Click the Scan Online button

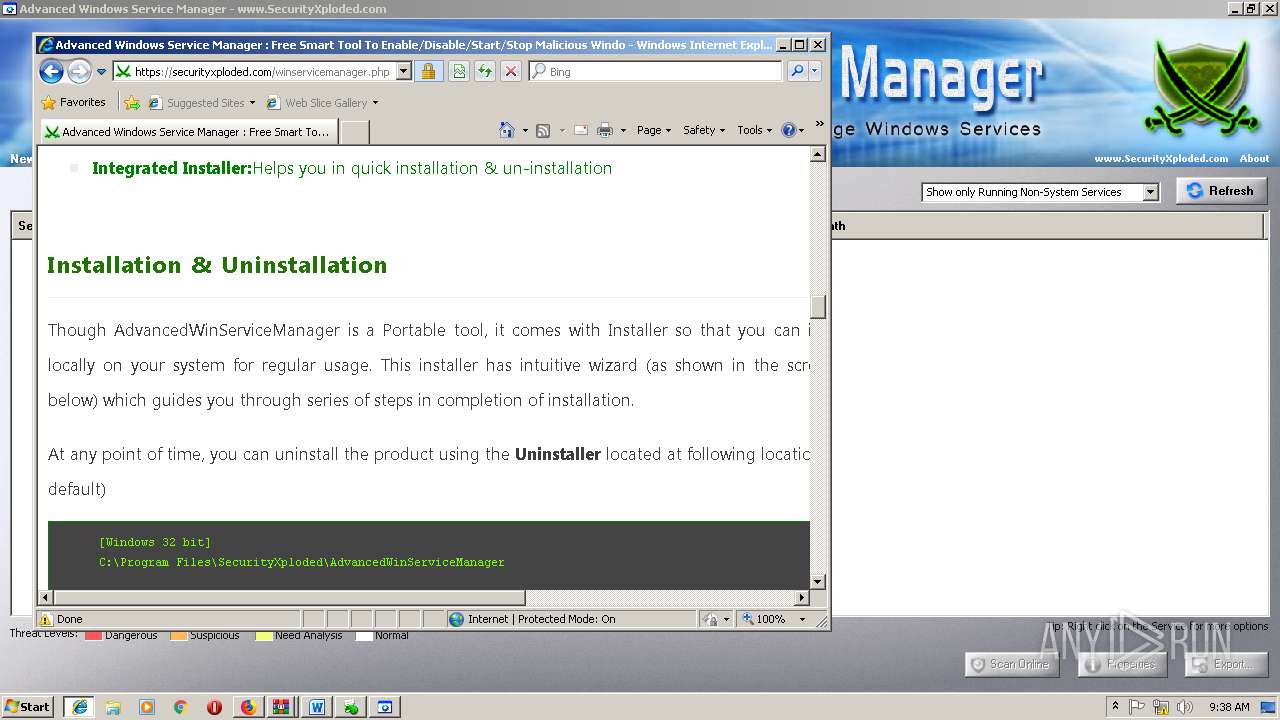tap(1010, 664)
